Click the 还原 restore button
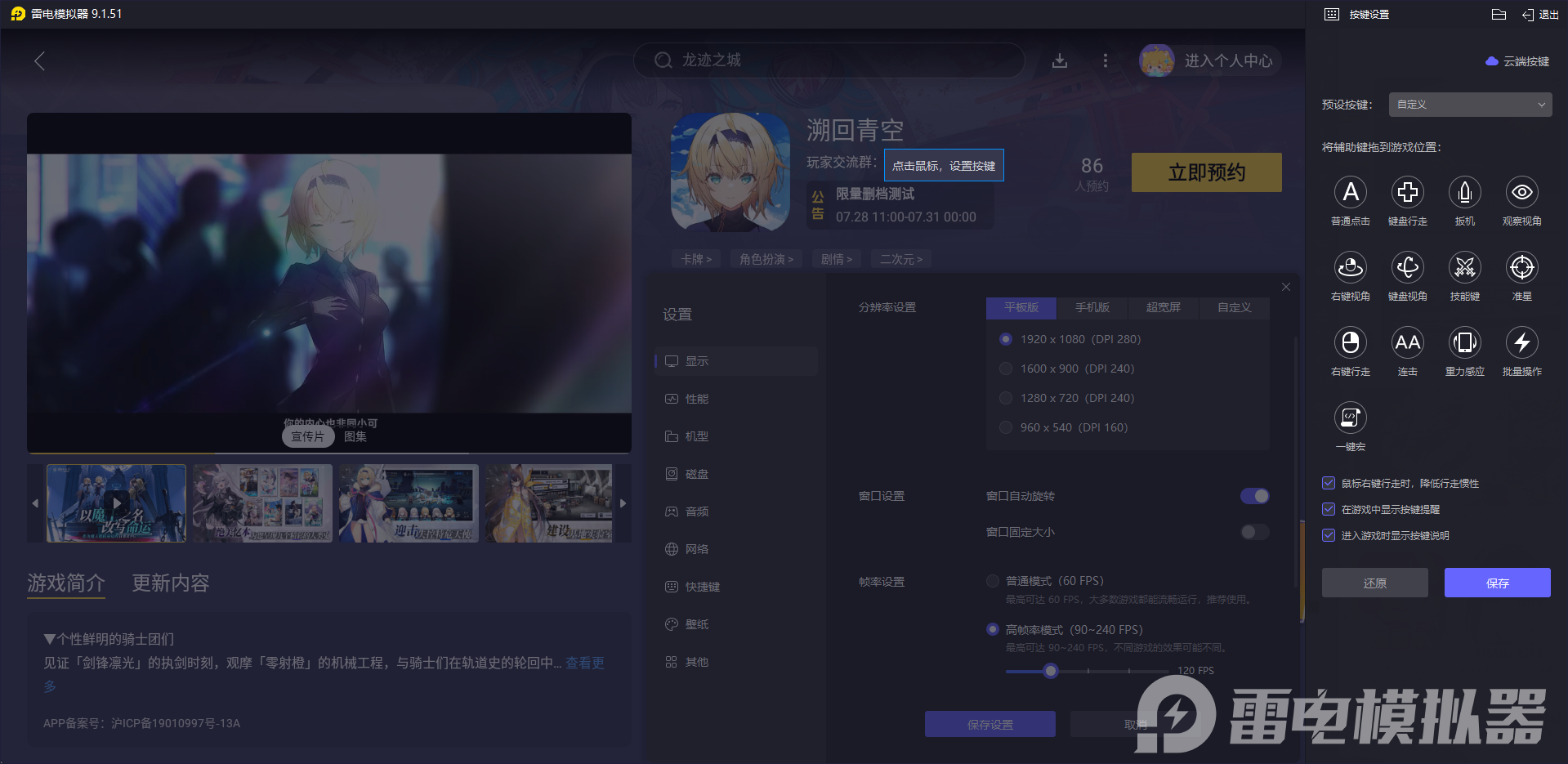Viewport: 1568px width, 764px height. (x=1375, y=583)
